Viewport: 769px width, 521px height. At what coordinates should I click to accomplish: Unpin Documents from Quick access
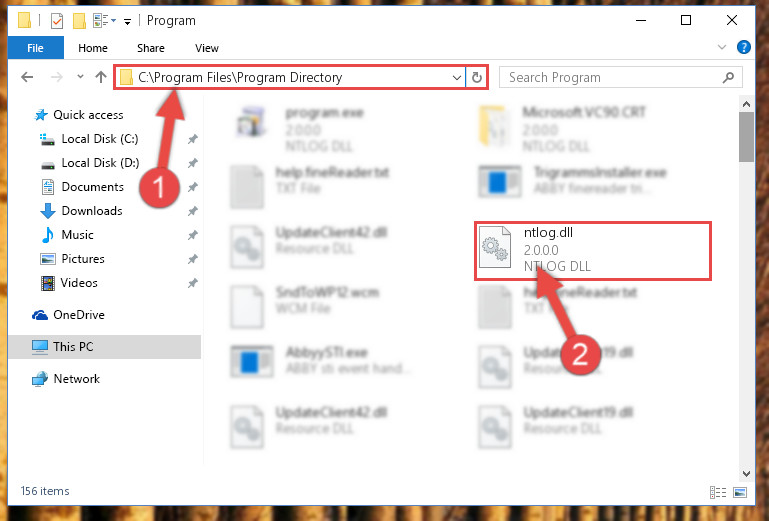192,187
